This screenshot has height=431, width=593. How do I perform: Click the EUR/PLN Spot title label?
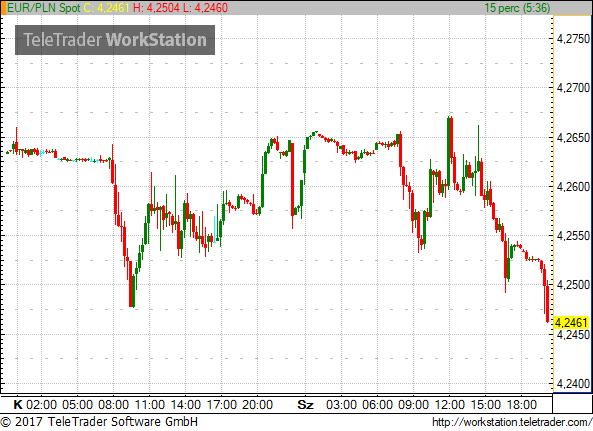tap(43, 8)
